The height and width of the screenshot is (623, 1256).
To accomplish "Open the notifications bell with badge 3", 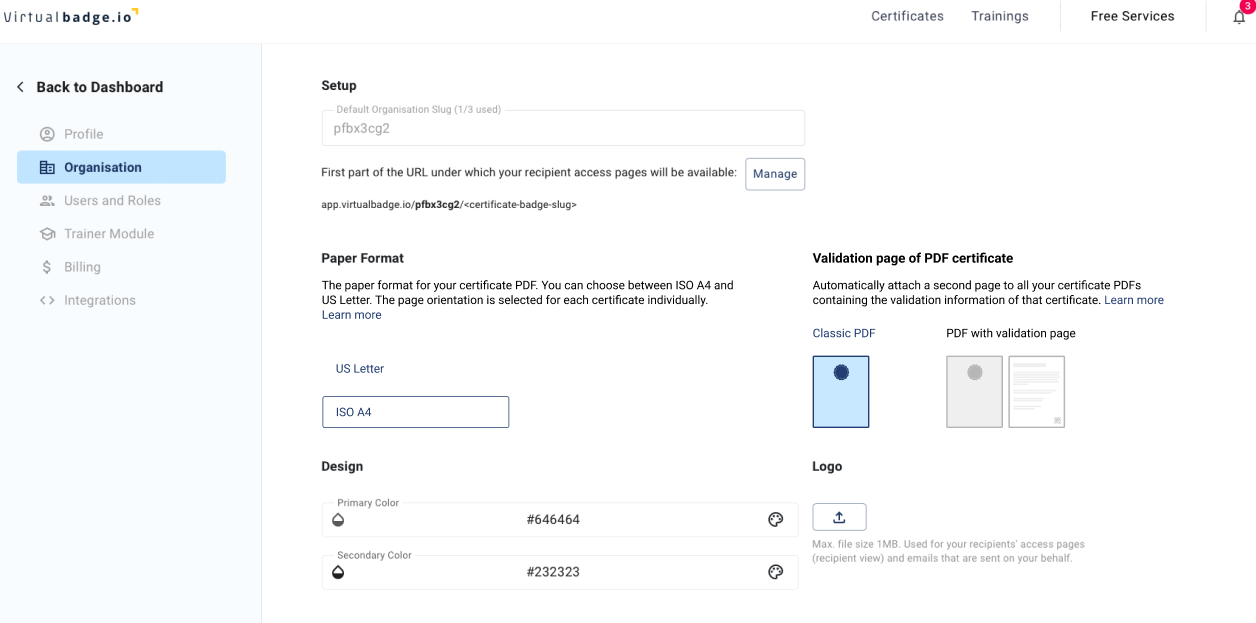I will coord(1239,16).
